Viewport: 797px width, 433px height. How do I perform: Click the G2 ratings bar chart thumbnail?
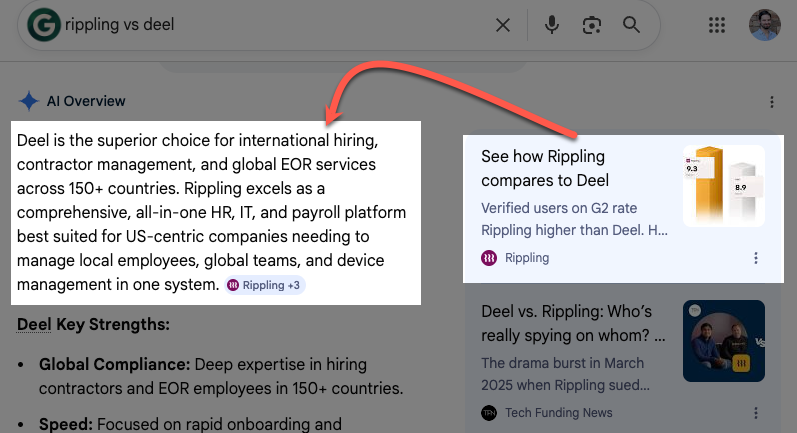point(724,185)
